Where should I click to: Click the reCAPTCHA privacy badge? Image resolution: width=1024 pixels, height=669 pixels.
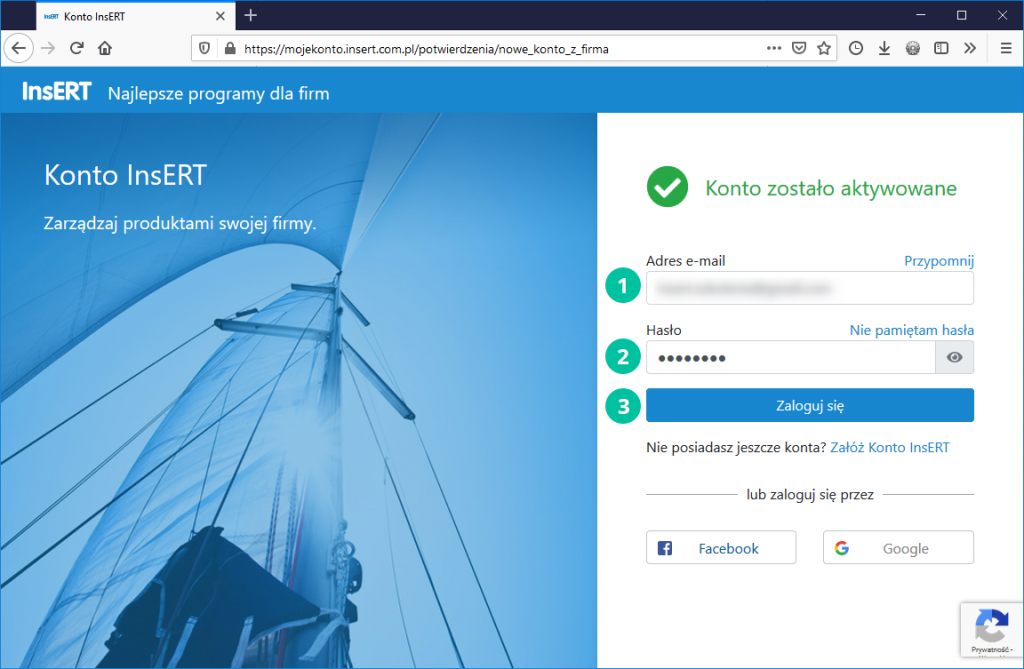point(991,630)
